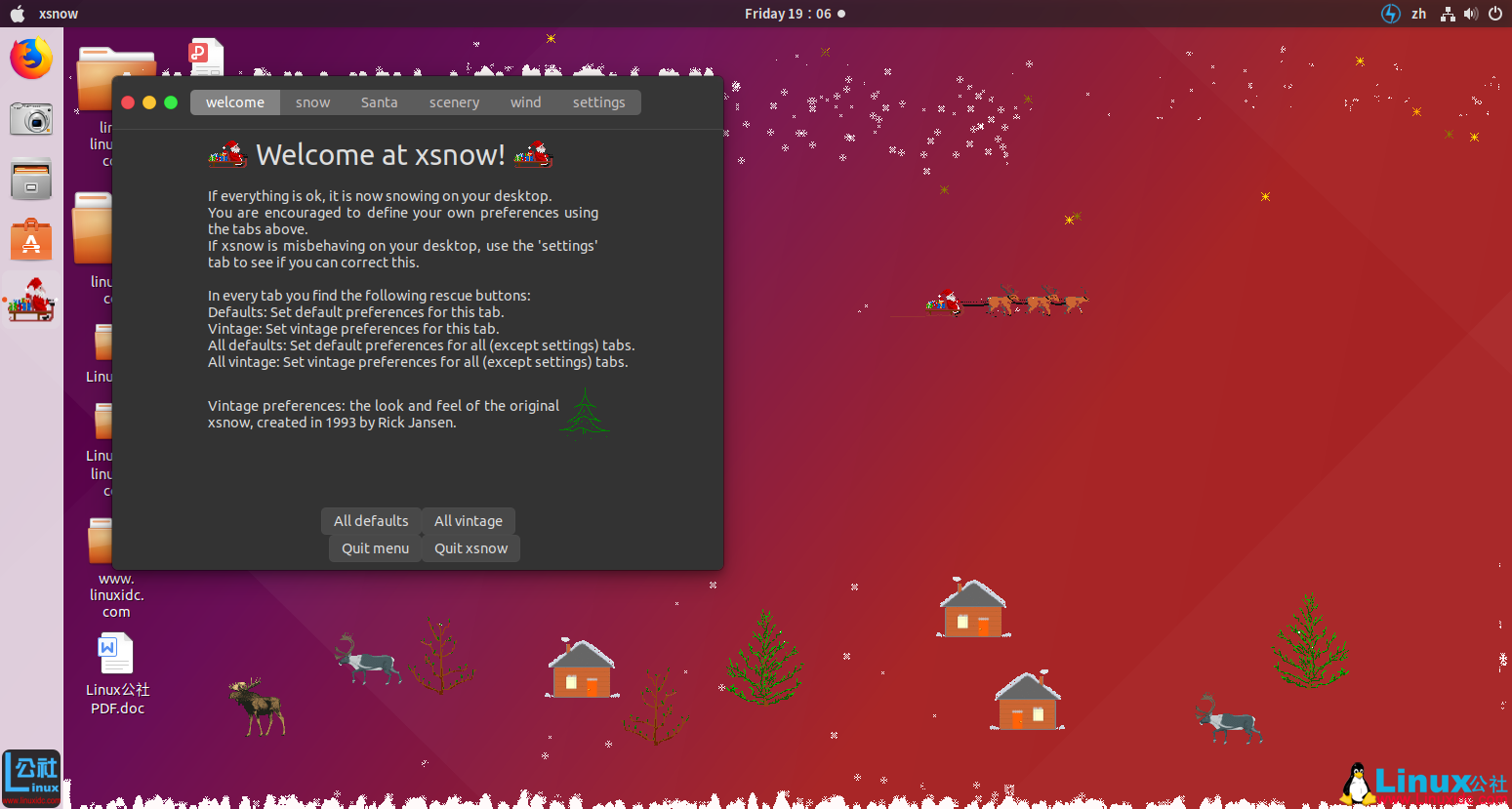The height and width of the screenshot is (809, 1512).
Task: Click Quit menu button
Action: click(x=375, y=548)
